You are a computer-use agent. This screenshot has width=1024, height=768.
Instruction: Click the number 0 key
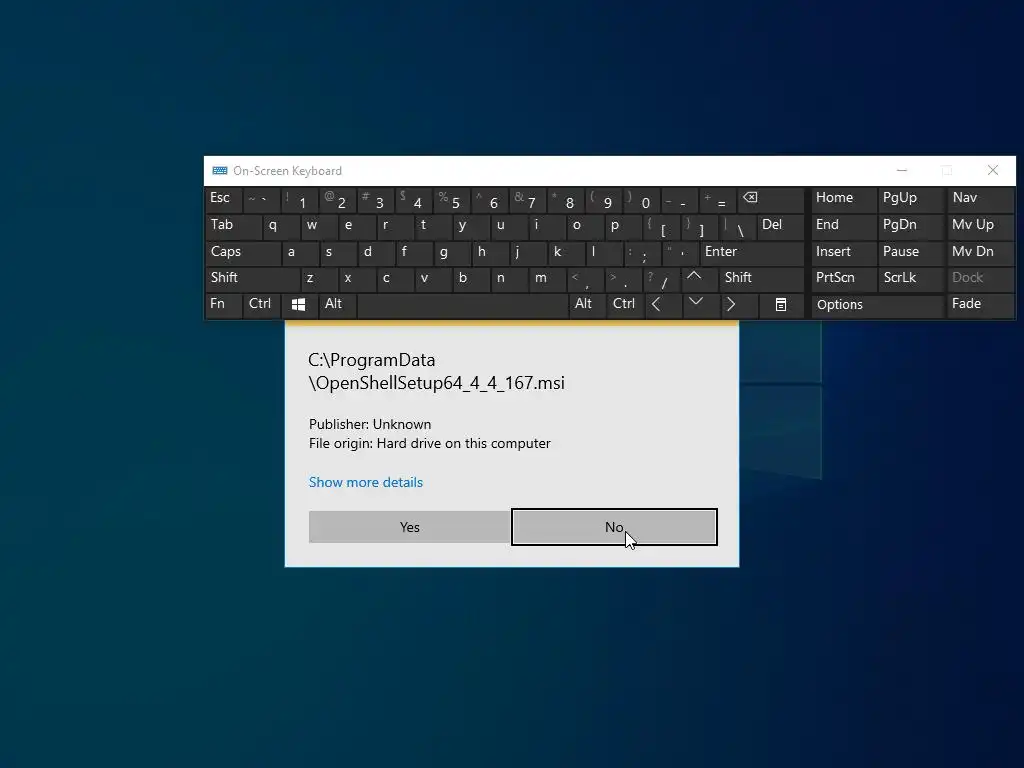(641, 199)
